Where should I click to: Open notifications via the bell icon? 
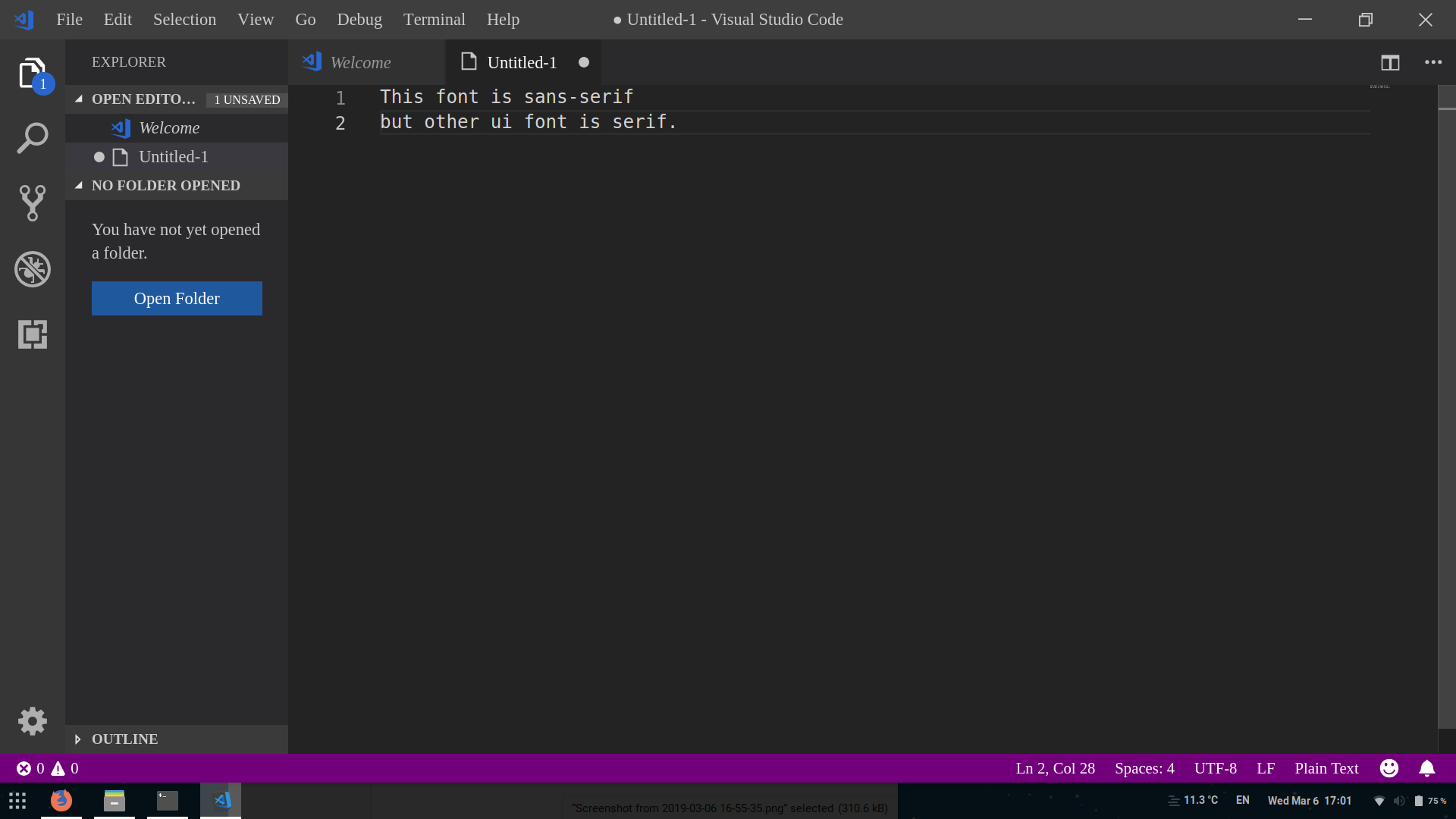(x=1427, y=768)
